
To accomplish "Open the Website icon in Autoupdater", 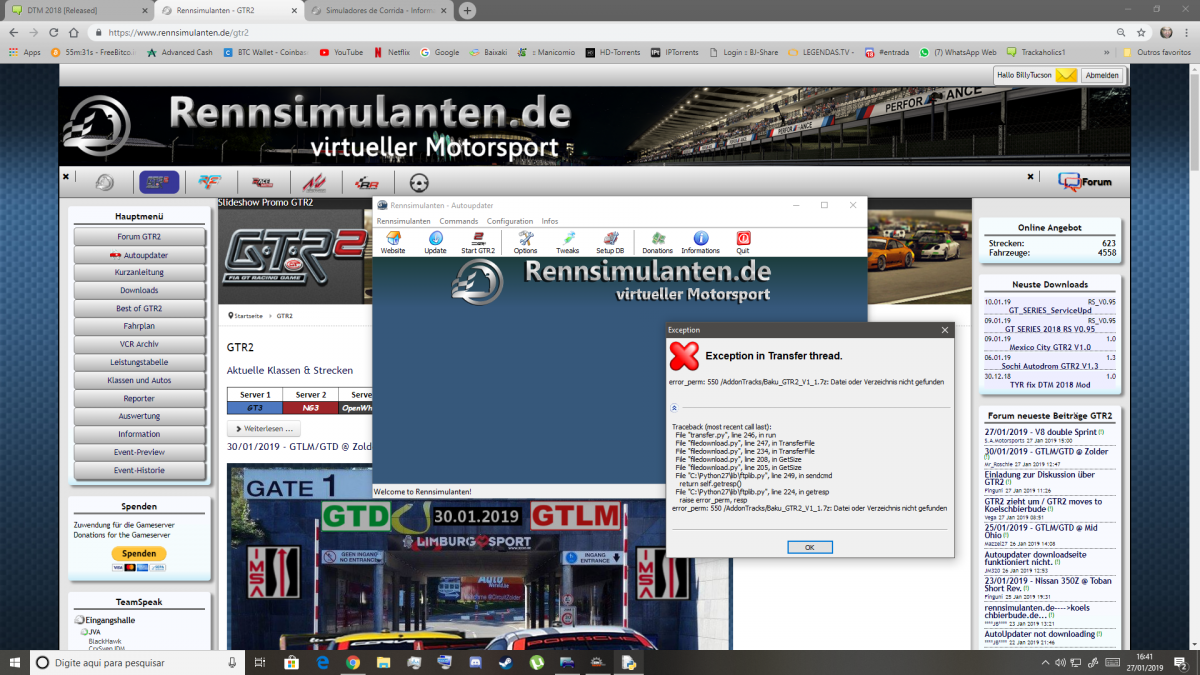I will click(393, 242).
